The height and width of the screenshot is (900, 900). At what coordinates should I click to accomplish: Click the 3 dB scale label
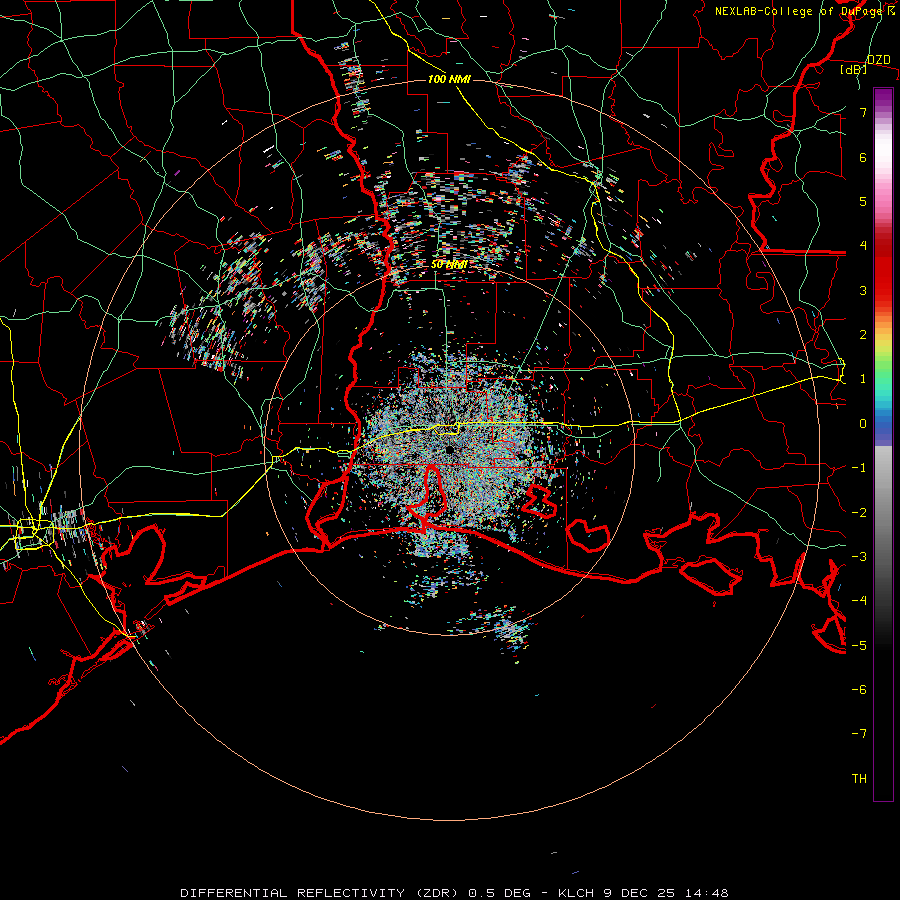click(863, 290)
